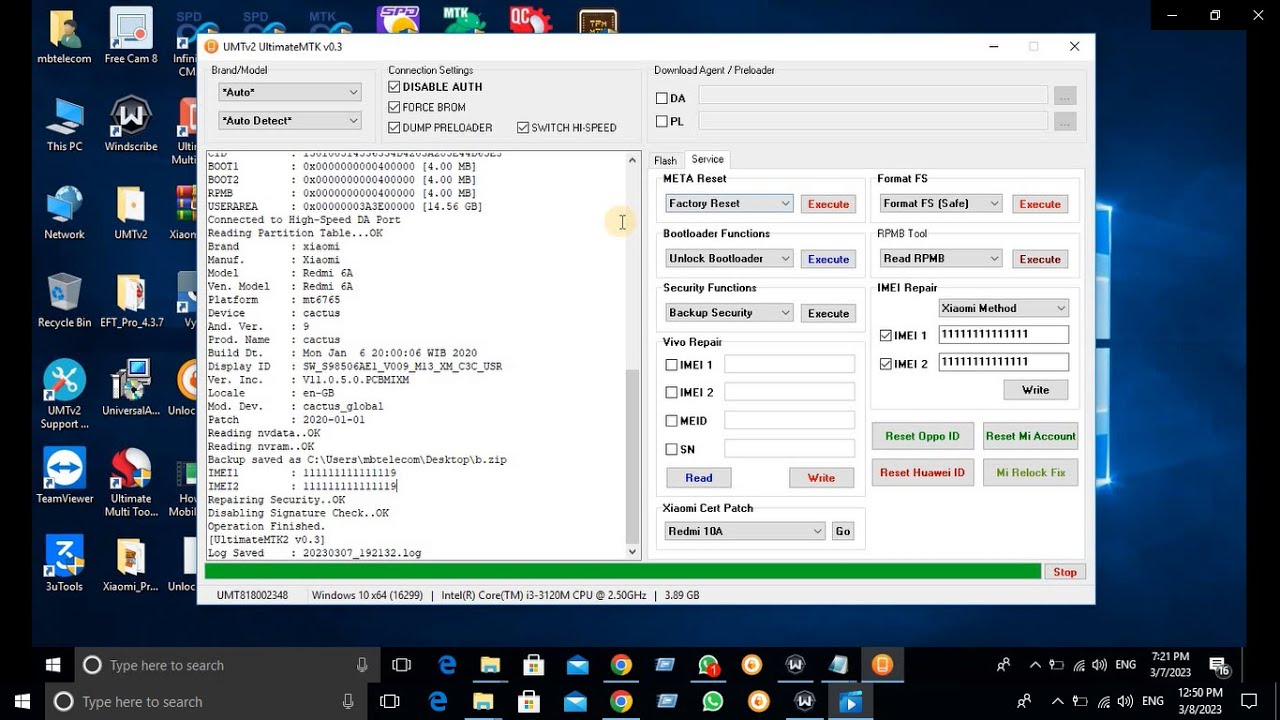Image resolution: width=1280 pixels, height=720 pixels.
Task: Expand the Unlock Bootloader dropdown
Action: (x=729, y=258)
